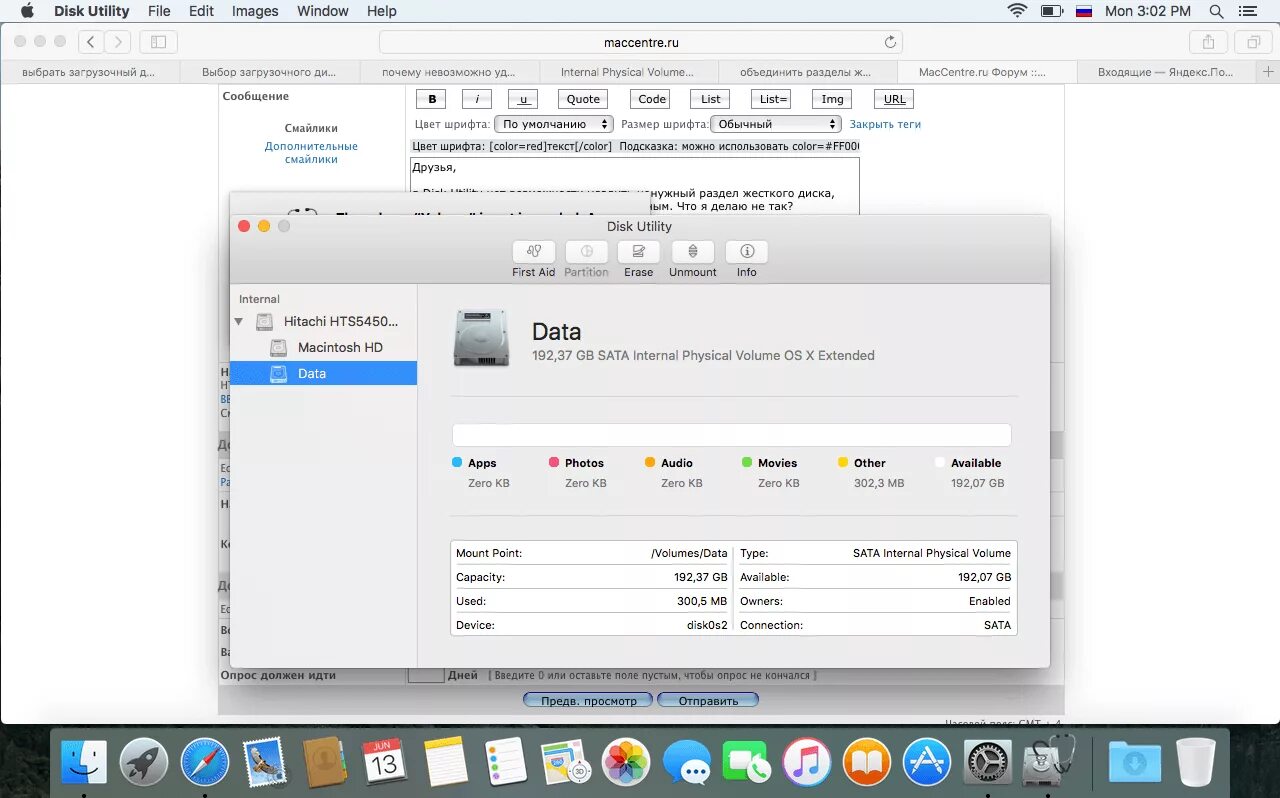1280x798 pixels.
Task: Click the Img forum button
Action: click(832, 99)
